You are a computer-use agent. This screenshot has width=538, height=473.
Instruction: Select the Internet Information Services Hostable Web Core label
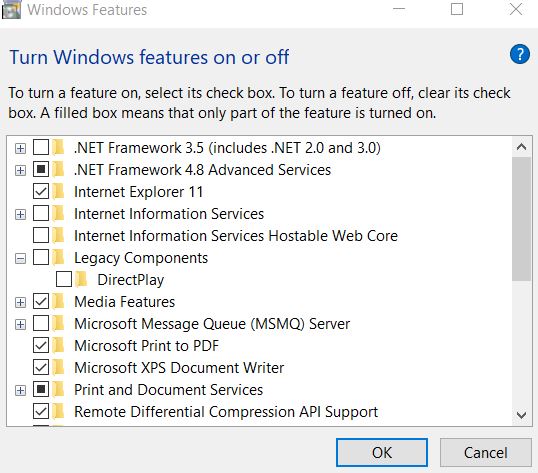[x=236, y=236]
